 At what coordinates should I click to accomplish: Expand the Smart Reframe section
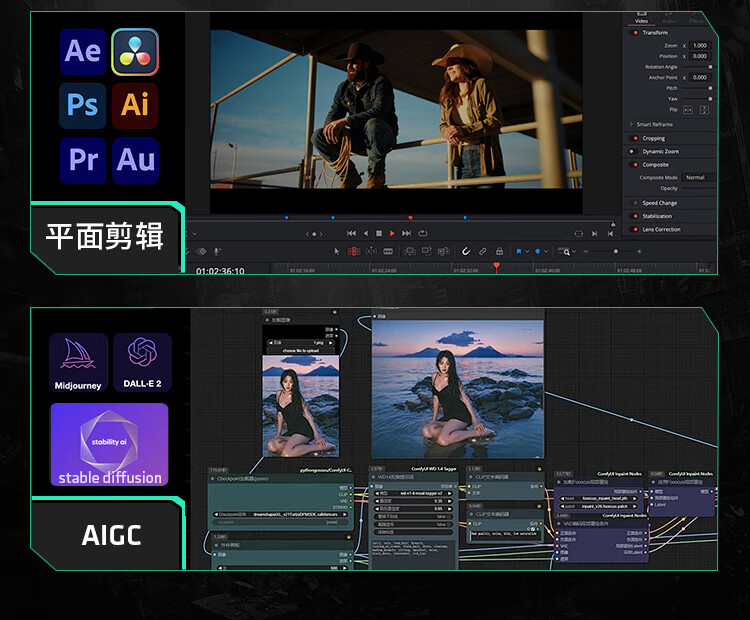[x=632, y=124]
